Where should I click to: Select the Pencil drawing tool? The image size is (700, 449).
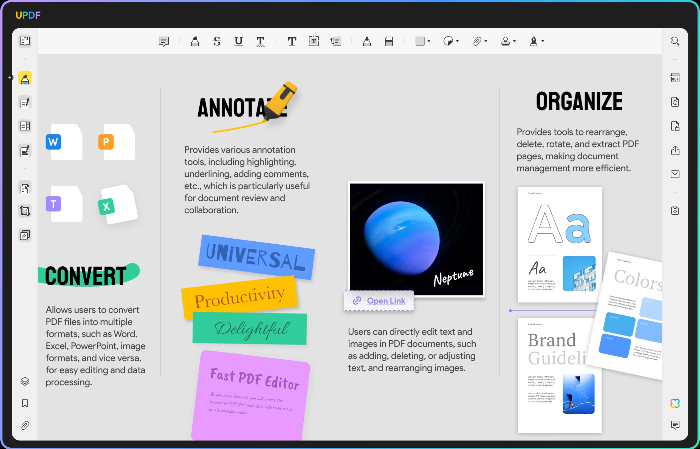click(x=367, y=42)
